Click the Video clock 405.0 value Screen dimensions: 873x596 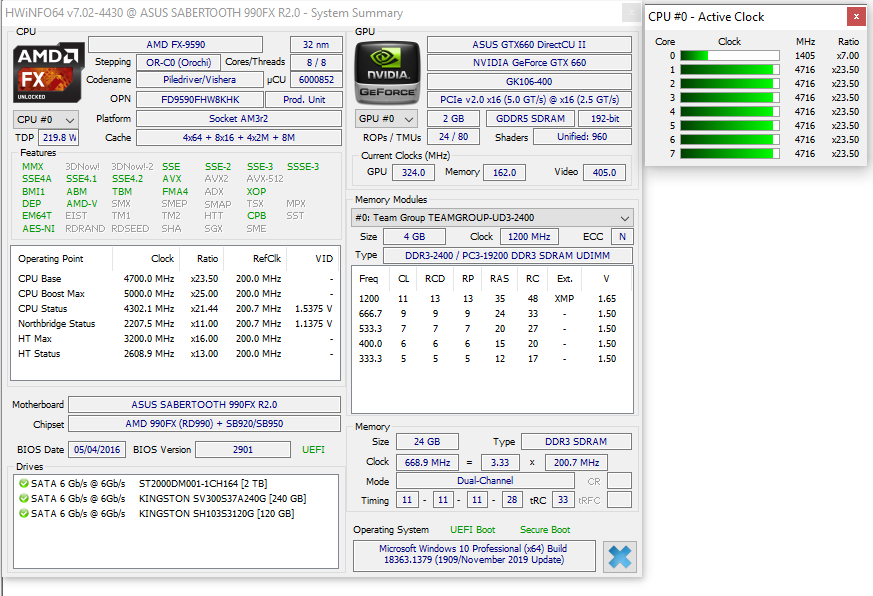point(604,173)
